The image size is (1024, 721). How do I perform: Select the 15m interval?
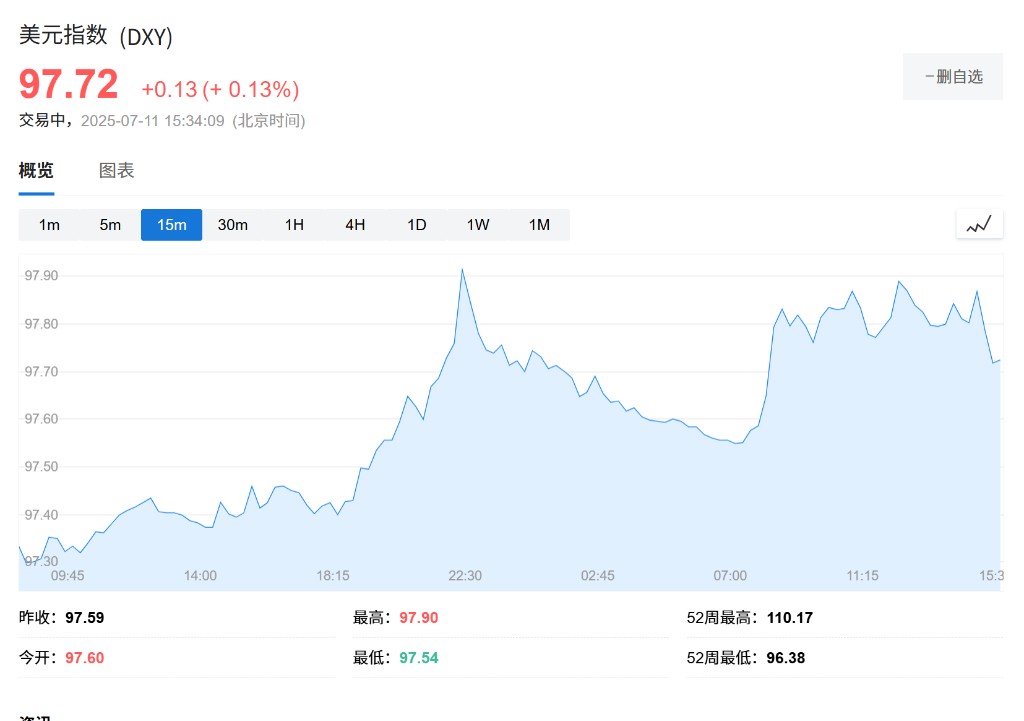click(172, 225)
